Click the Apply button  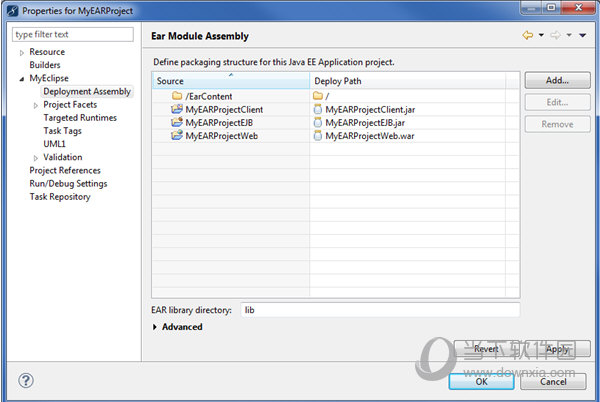557,349
